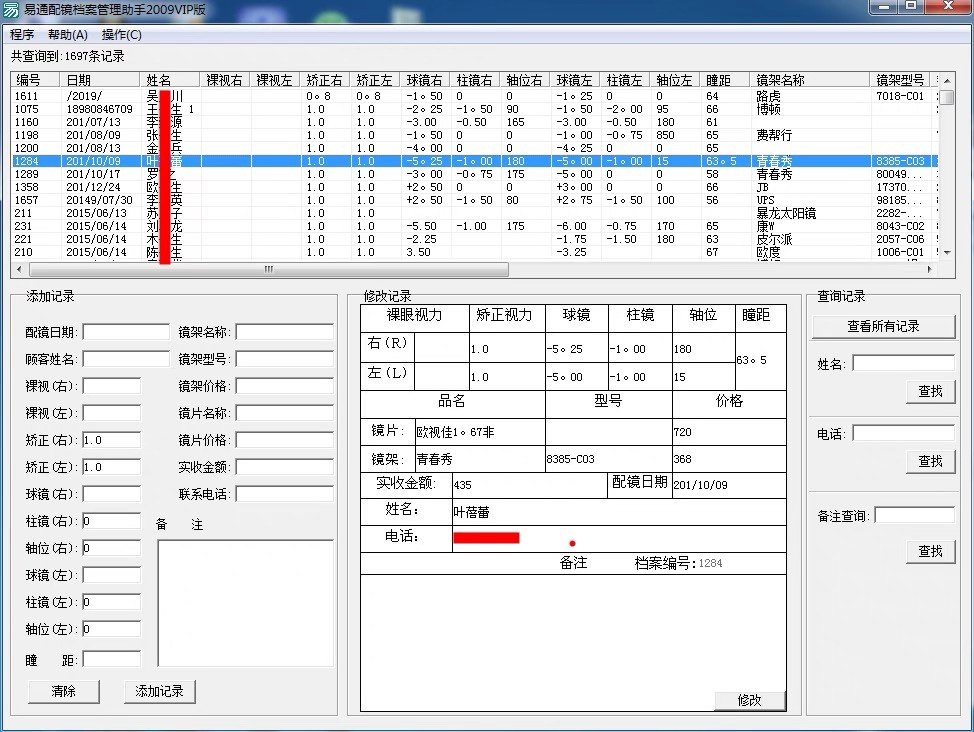Click the 添加记录 button
Image resolution: width=974 pixels, height=732 pixels.
coord(159,691)
